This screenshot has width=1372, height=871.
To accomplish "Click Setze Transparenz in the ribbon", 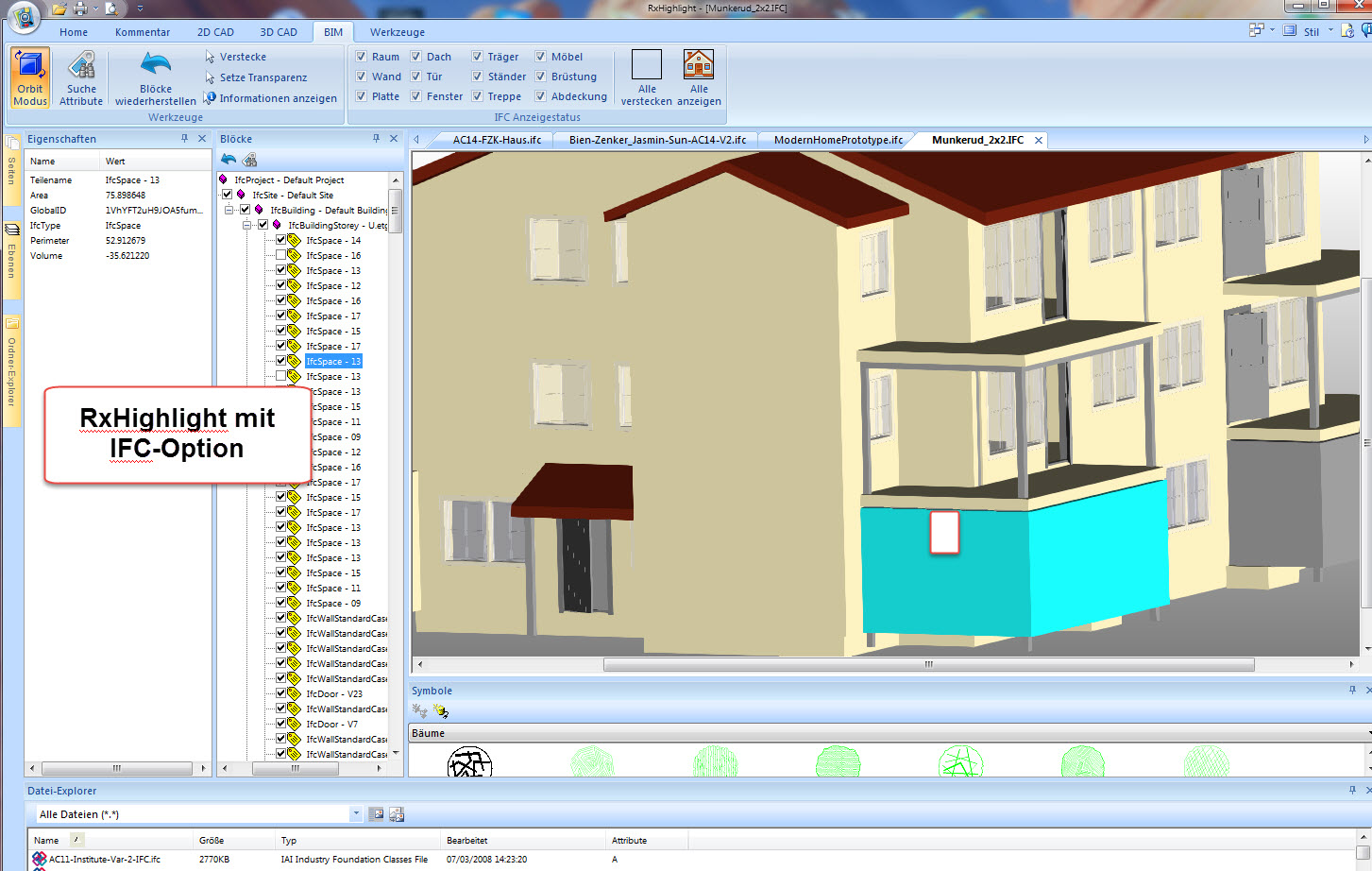I will click(x=263, y=77).
